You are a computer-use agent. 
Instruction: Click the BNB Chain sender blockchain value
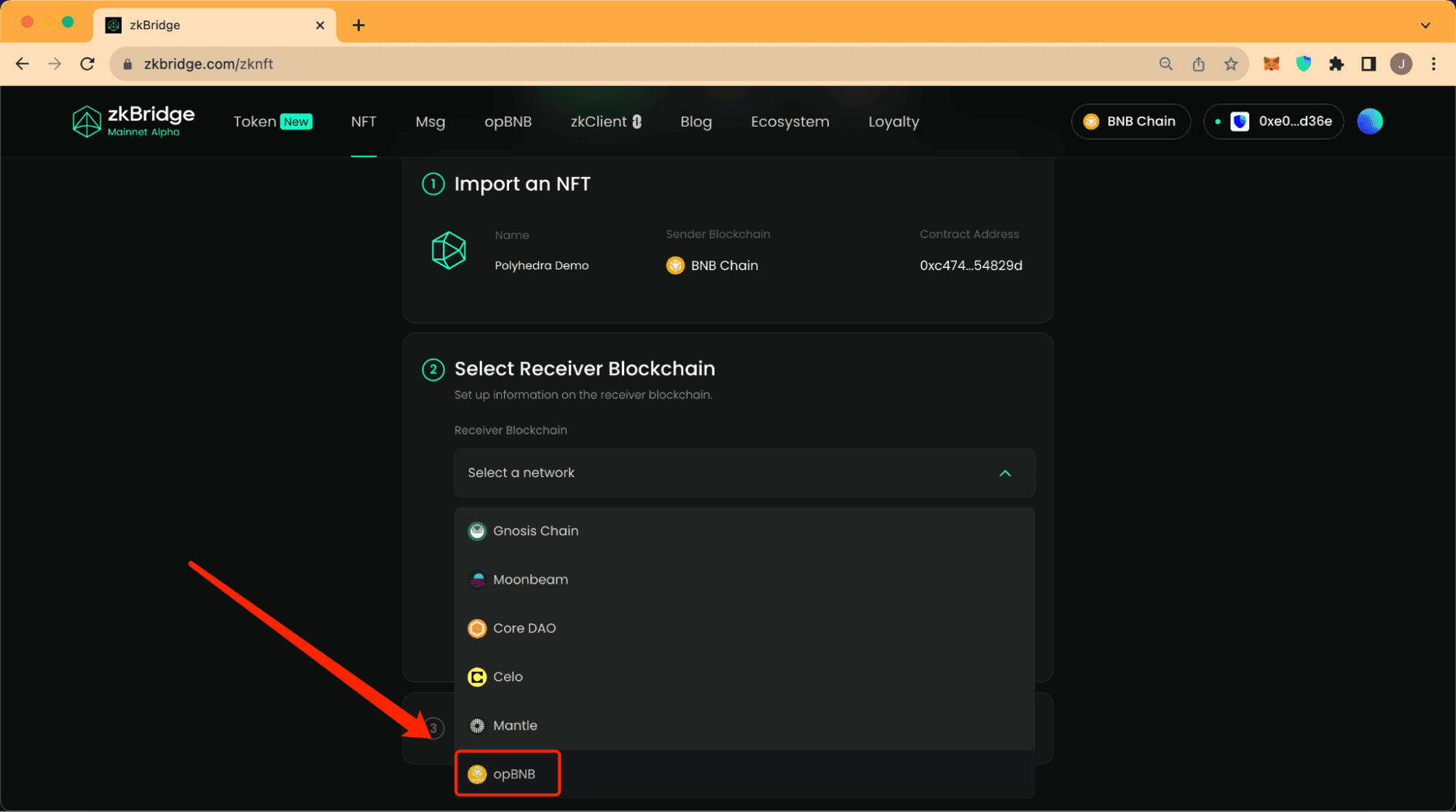pyautogui.click(x=712, y=266)
